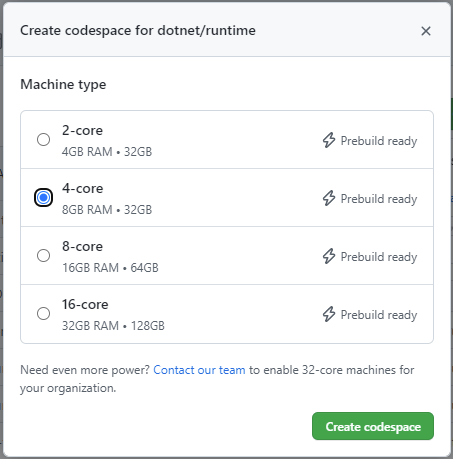The image size is (453, 459).
Task: Click the 32GB RAM • 128GB specification text
Action: pyautogui.click(x=113, y=326)
